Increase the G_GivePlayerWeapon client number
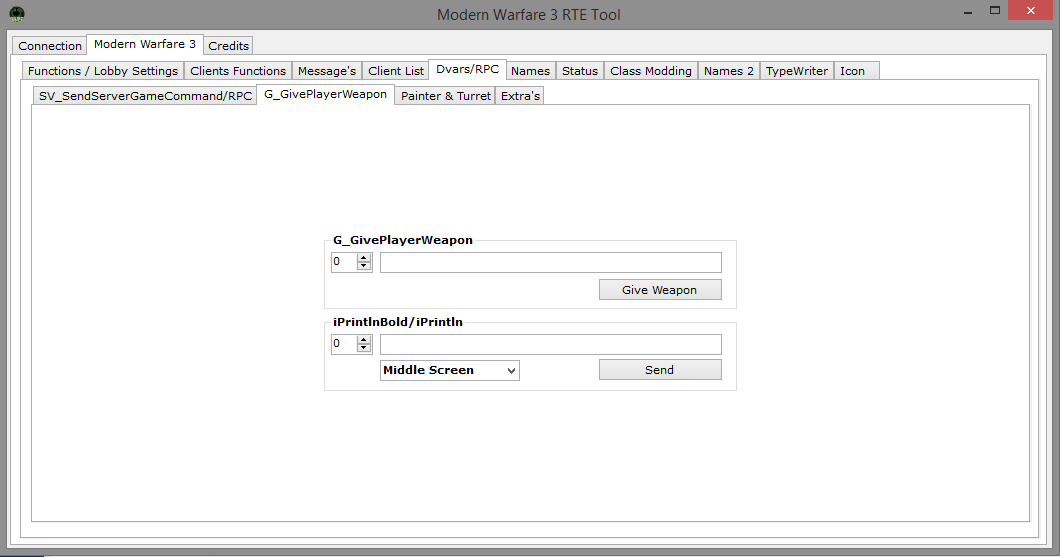This screenshot has height=557, width=1060. coord(364,258)
